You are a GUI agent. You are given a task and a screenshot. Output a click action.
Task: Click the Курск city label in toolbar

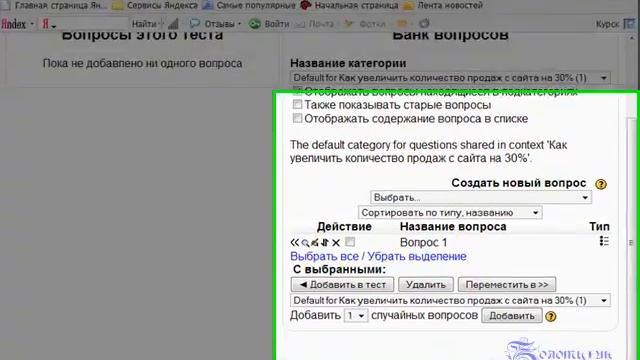click(607, 24)
